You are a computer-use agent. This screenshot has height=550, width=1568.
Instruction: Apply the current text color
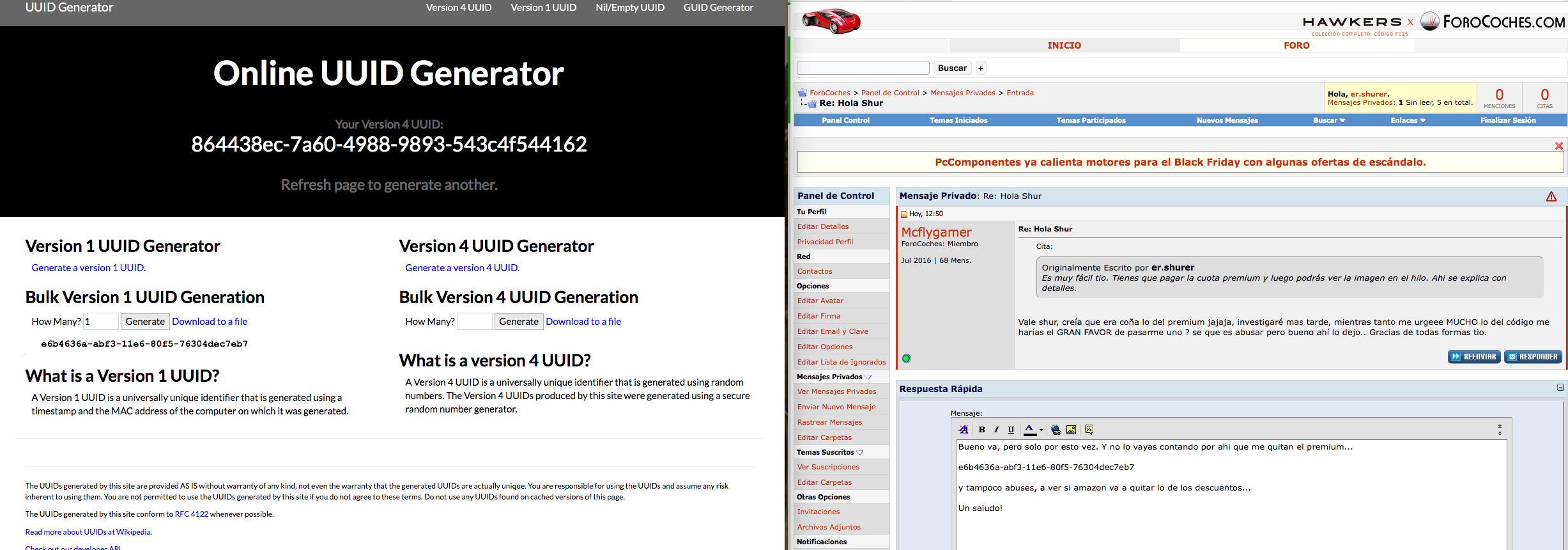1029,430
